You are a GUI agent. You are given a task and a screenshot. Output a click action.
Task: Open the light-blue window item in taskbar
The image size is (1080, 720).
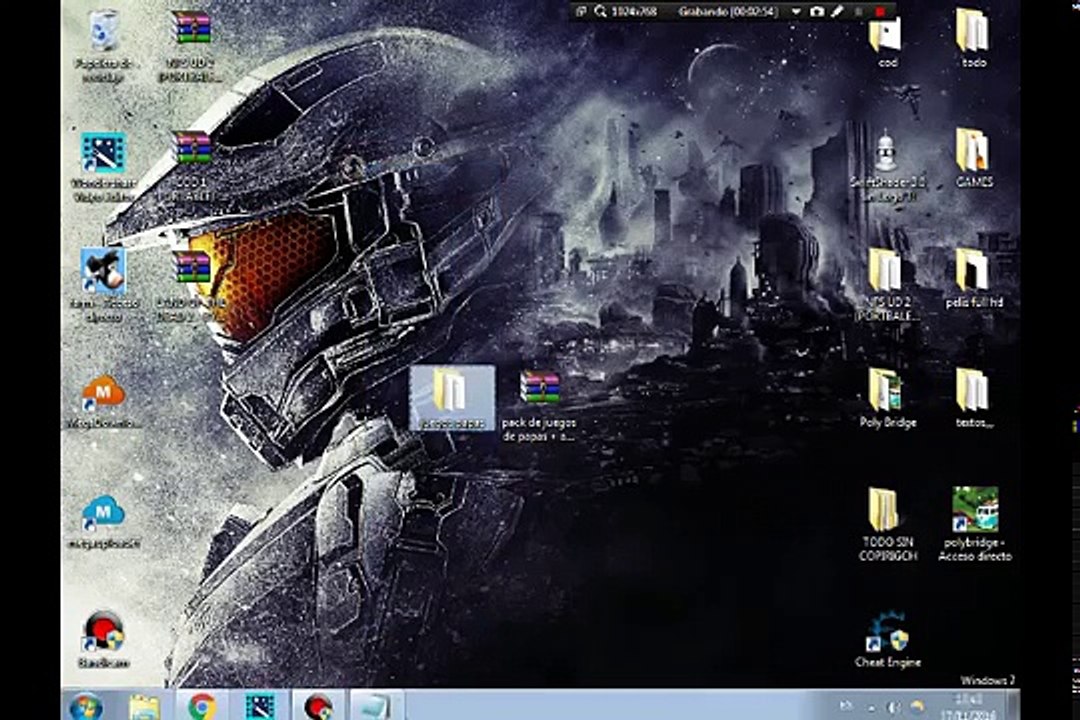click(376, 706)
